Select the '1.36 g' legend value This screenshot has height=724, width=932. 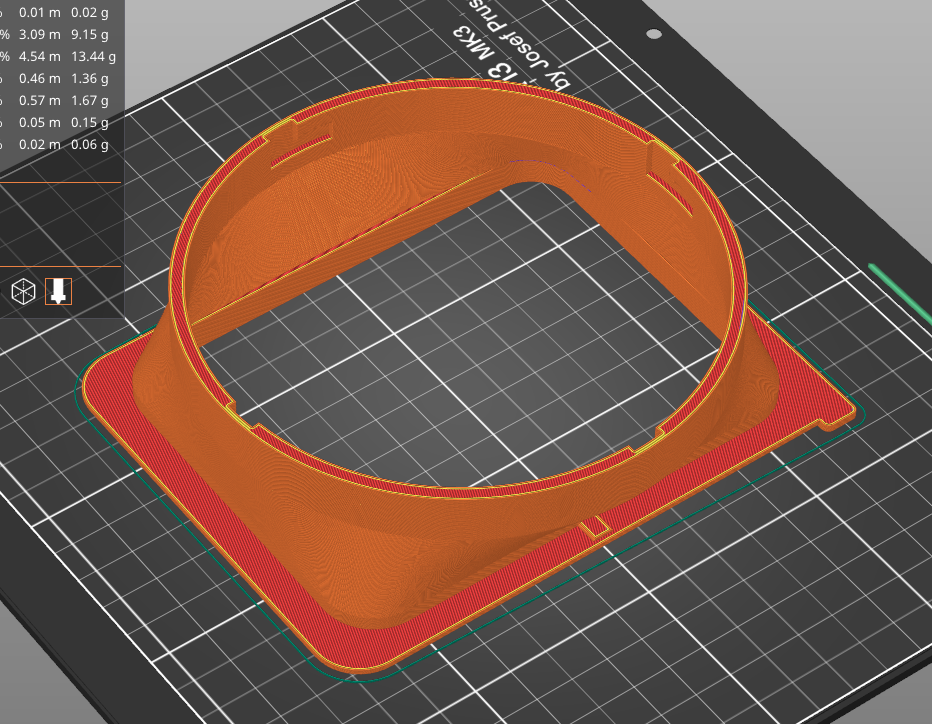click(x=90, y=78)
